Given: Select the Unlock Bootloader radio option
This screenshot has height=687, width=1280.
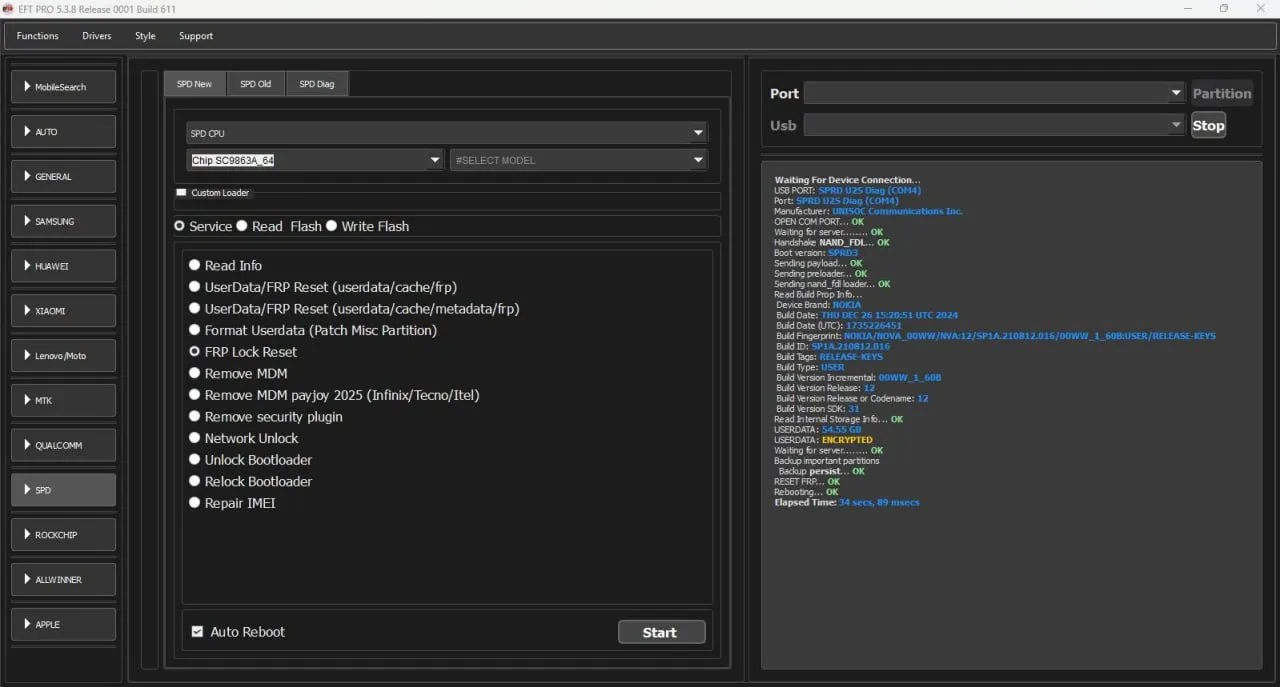Looking at the screenshot, I should point(195,460).
